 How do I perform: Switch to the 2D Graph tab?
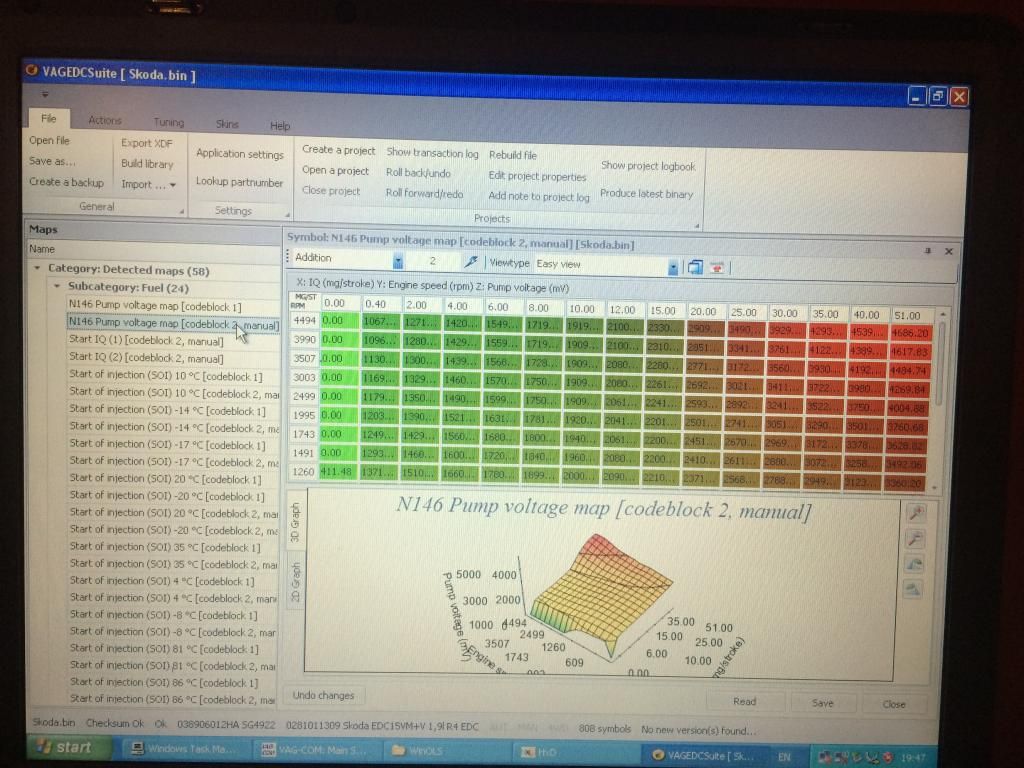point(295,581)
